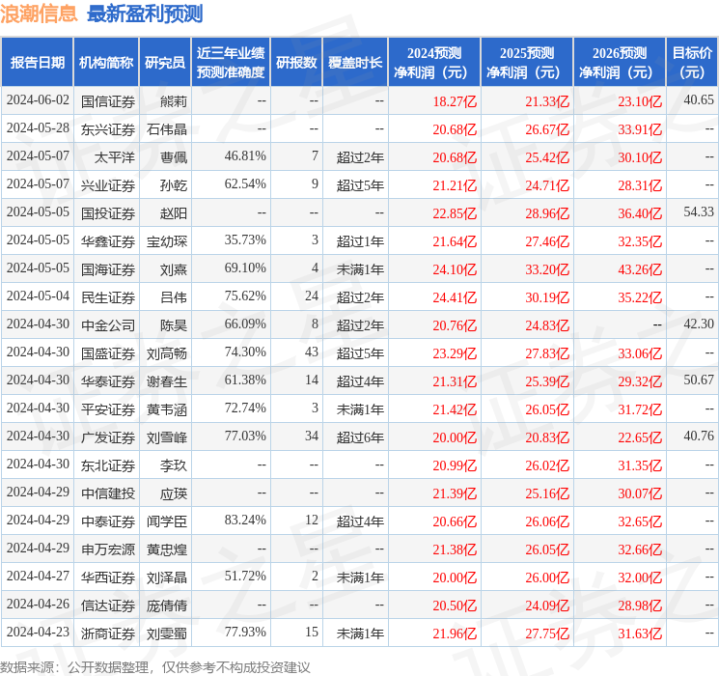Screen dimensions: 719x676
Task: Select the 平安证券 institution cell
Action: coord(108,409)
